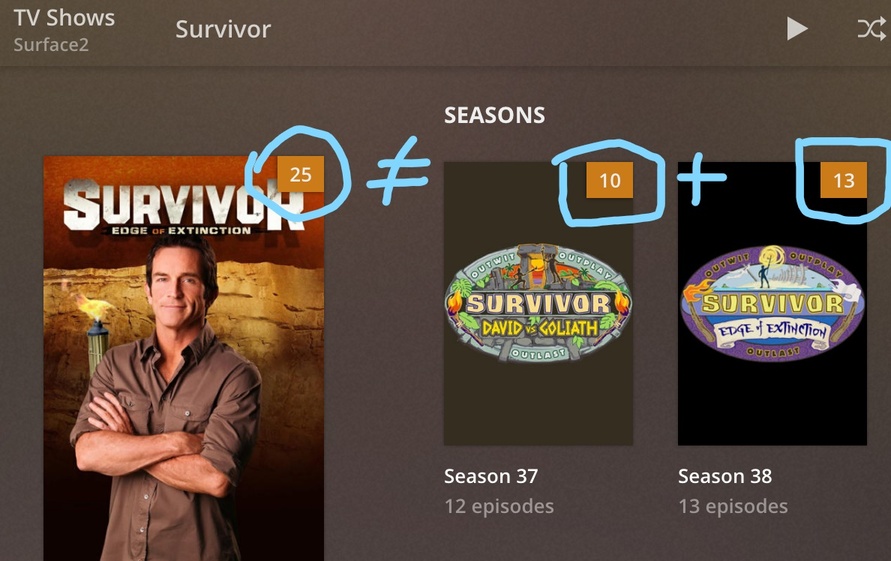Screen dimensions: 891x561
Task: Click the David vs Goliath logo
Action: [538, 303]
